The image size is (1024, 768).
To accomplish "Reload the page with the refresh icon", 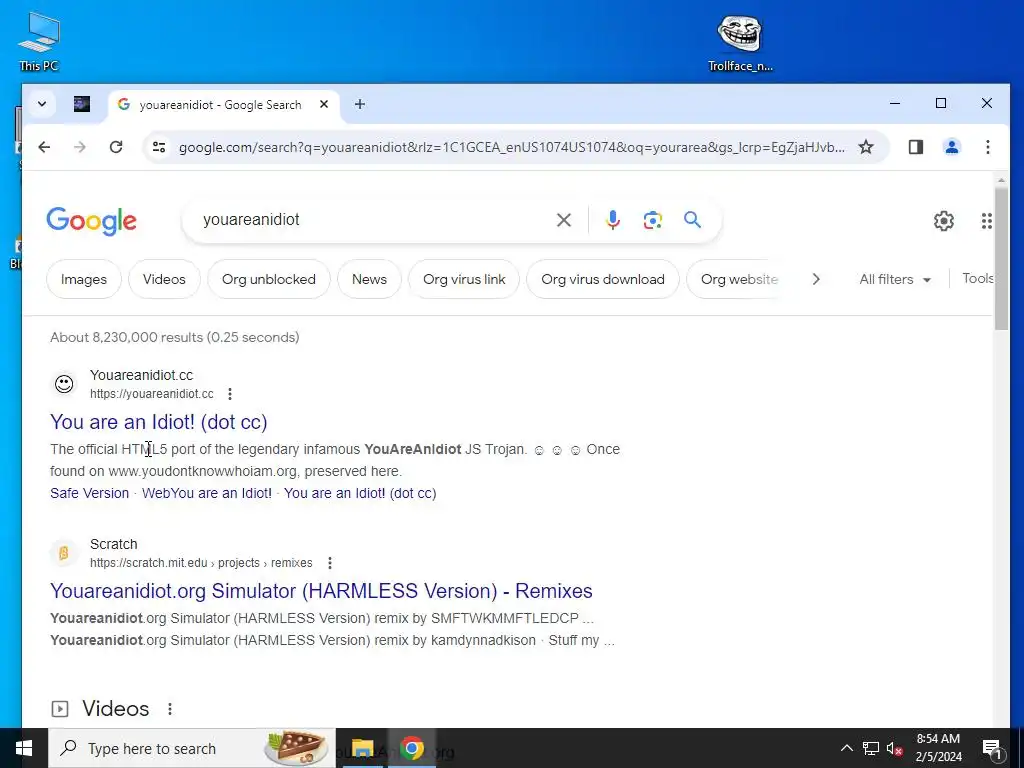I will click(x=116, y=147).
